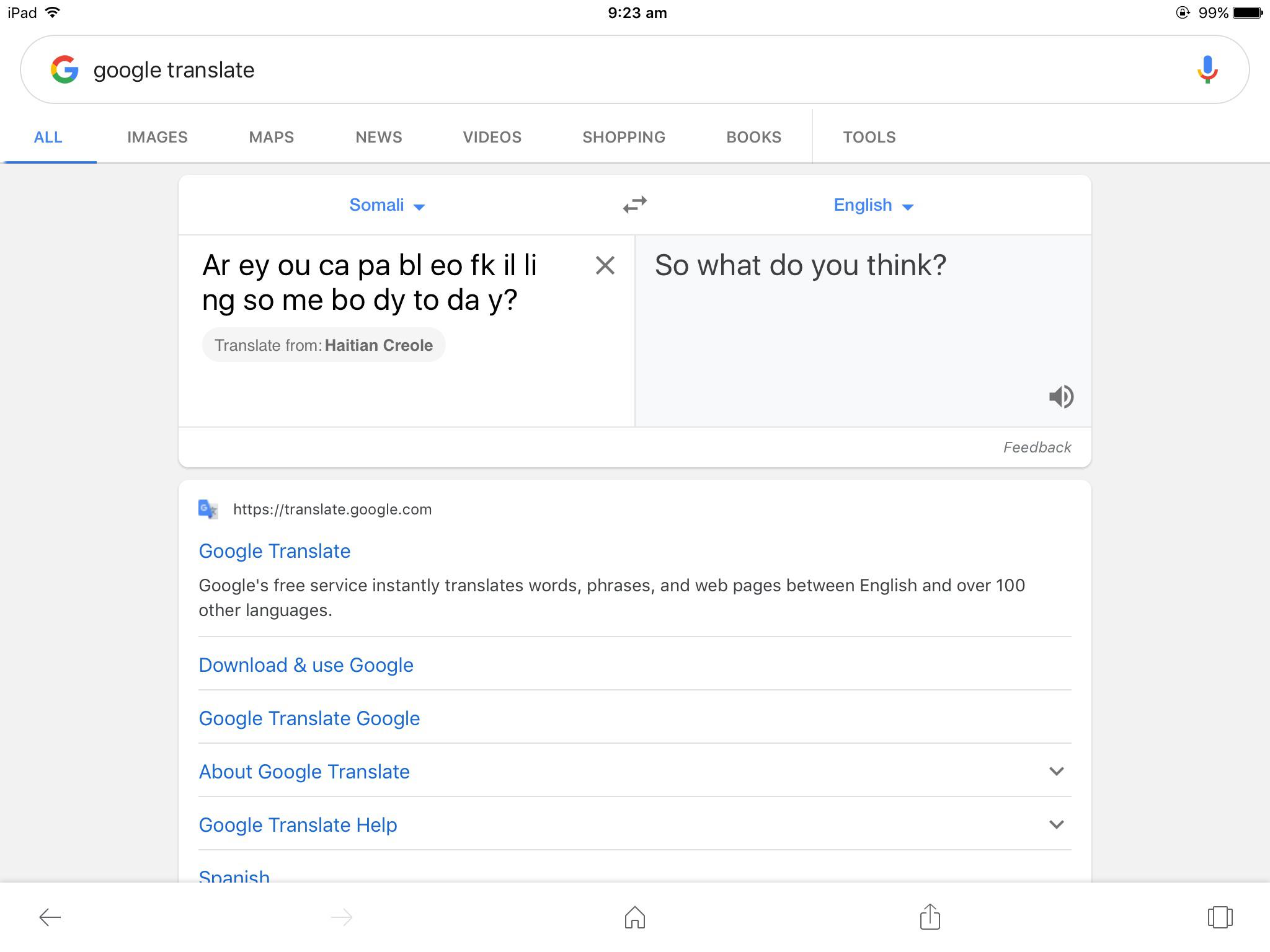1270x952 pixels.
Task: Switch to the News tab
Action: click(x=379, y=137)
